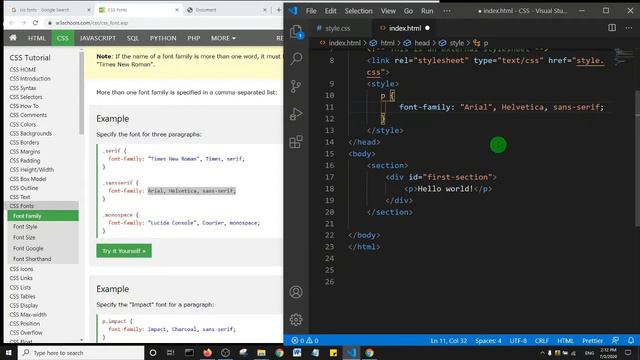Open editor More Actions ellipsis

629,28
